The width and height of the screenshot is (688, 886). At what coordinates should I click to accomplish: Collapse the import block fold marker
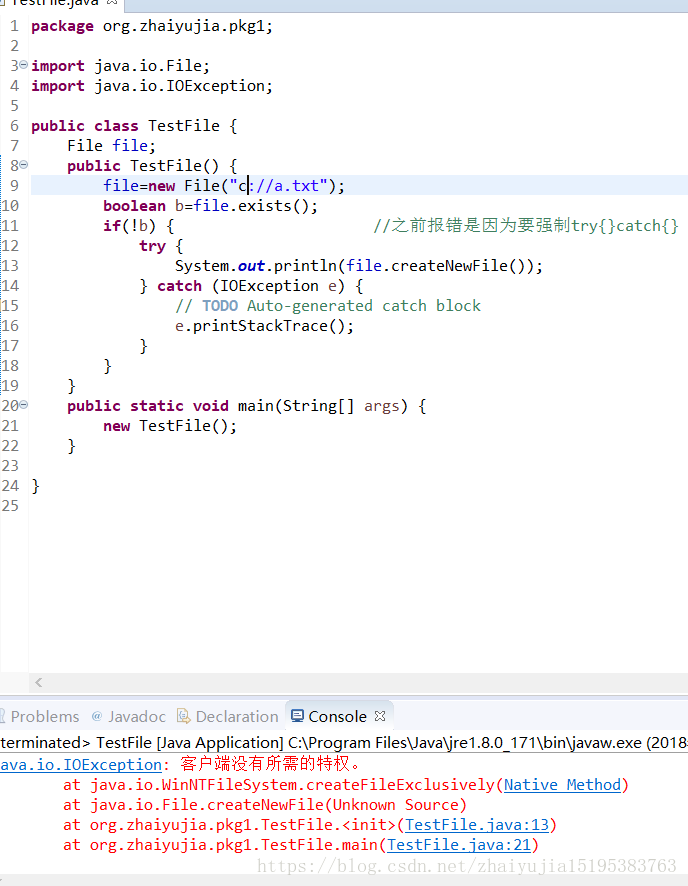pyautogui.click(x=24, y=65)
